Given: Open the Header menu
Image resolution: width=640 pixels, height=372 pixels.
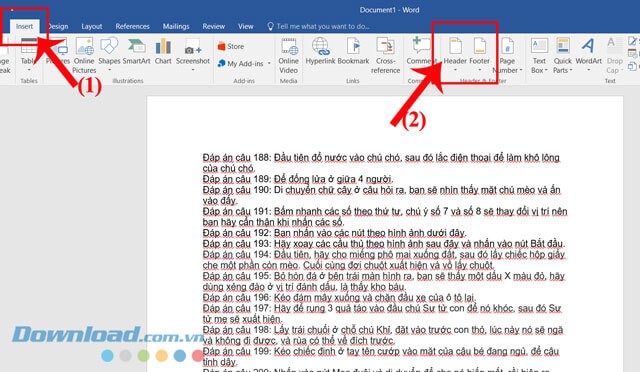Looking at the screenshot, I should 455,54.
